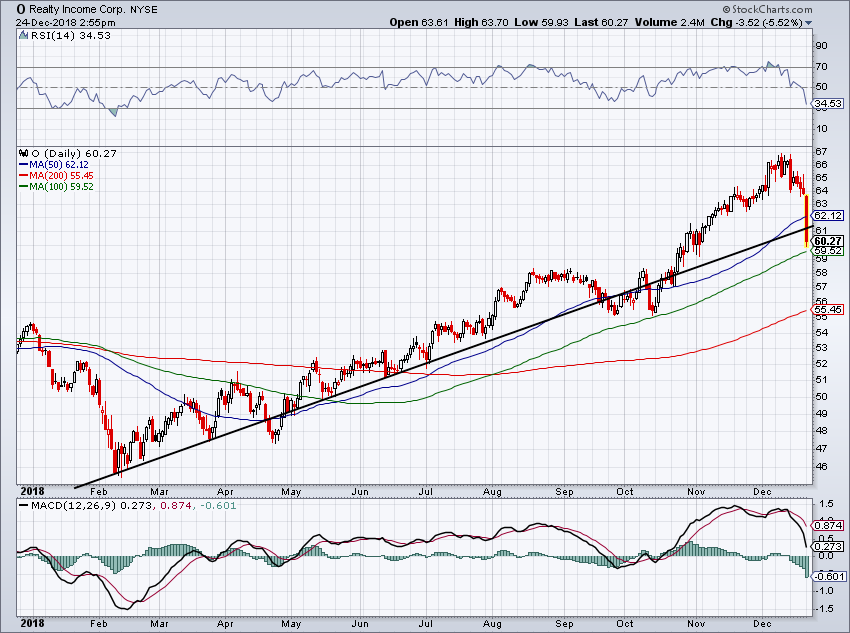This screenshot has height=633, width=850.
Task: Click the MA(100) 59.52 legend text
Action: [x=61, y=186]
